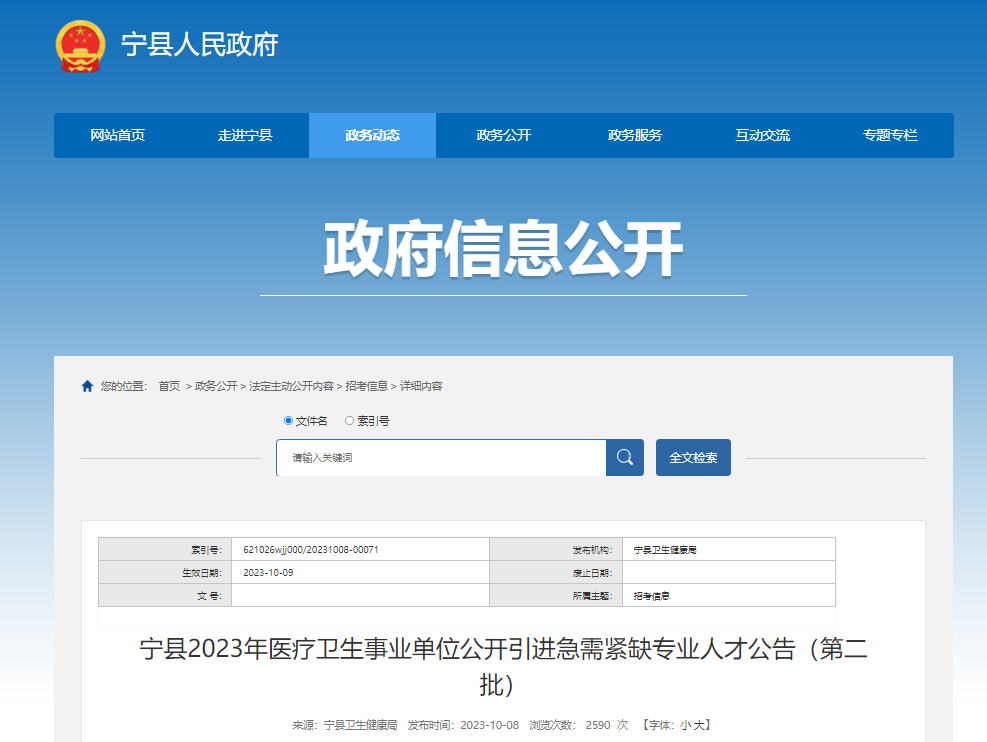The height and width of the screenshot is (742, 987).
Task: Select the 索引号 radio button
Action: (x=349, y=421)
